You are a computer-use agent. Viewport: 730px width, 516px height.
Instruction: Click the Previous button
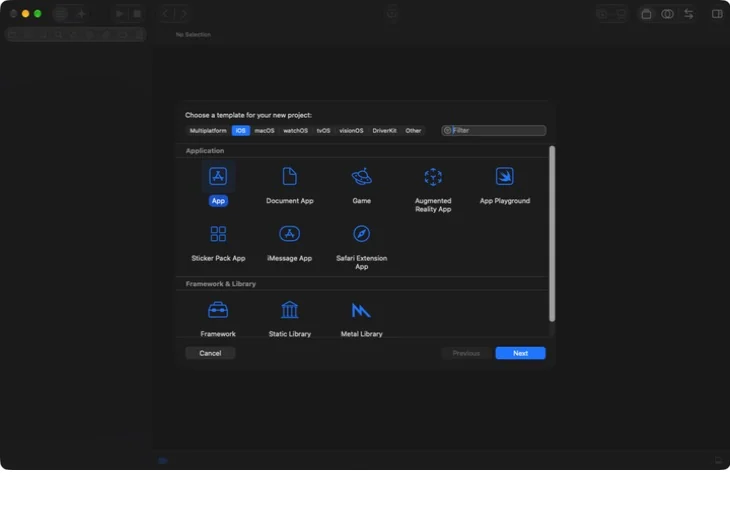coord(466,353)
